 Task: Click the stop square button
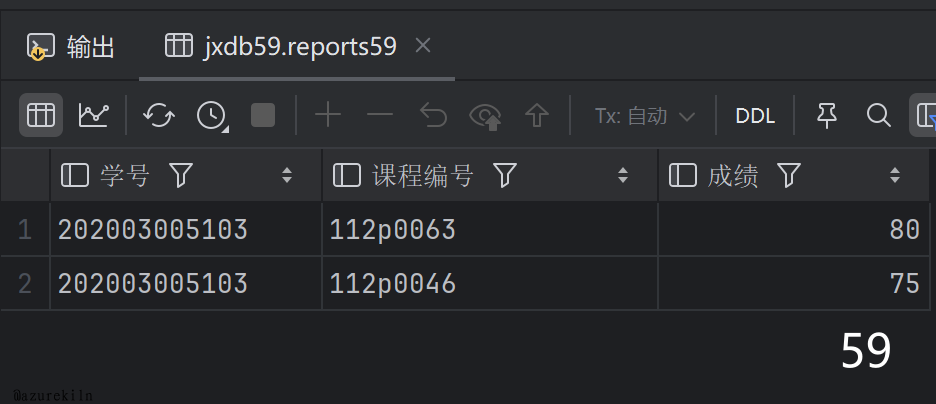[263, 115]
